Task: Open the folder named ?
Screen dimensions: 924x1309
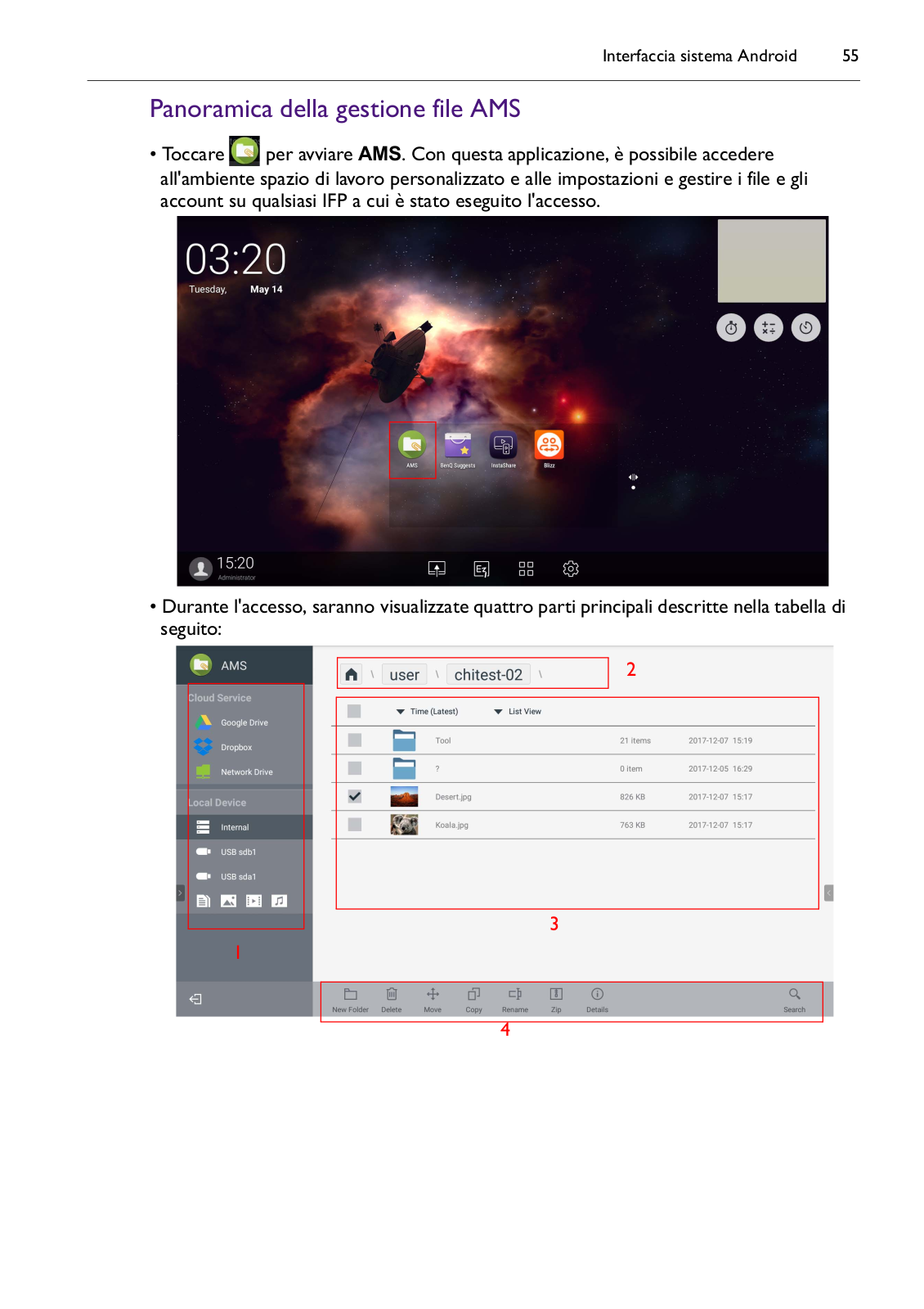Action: 404,768
